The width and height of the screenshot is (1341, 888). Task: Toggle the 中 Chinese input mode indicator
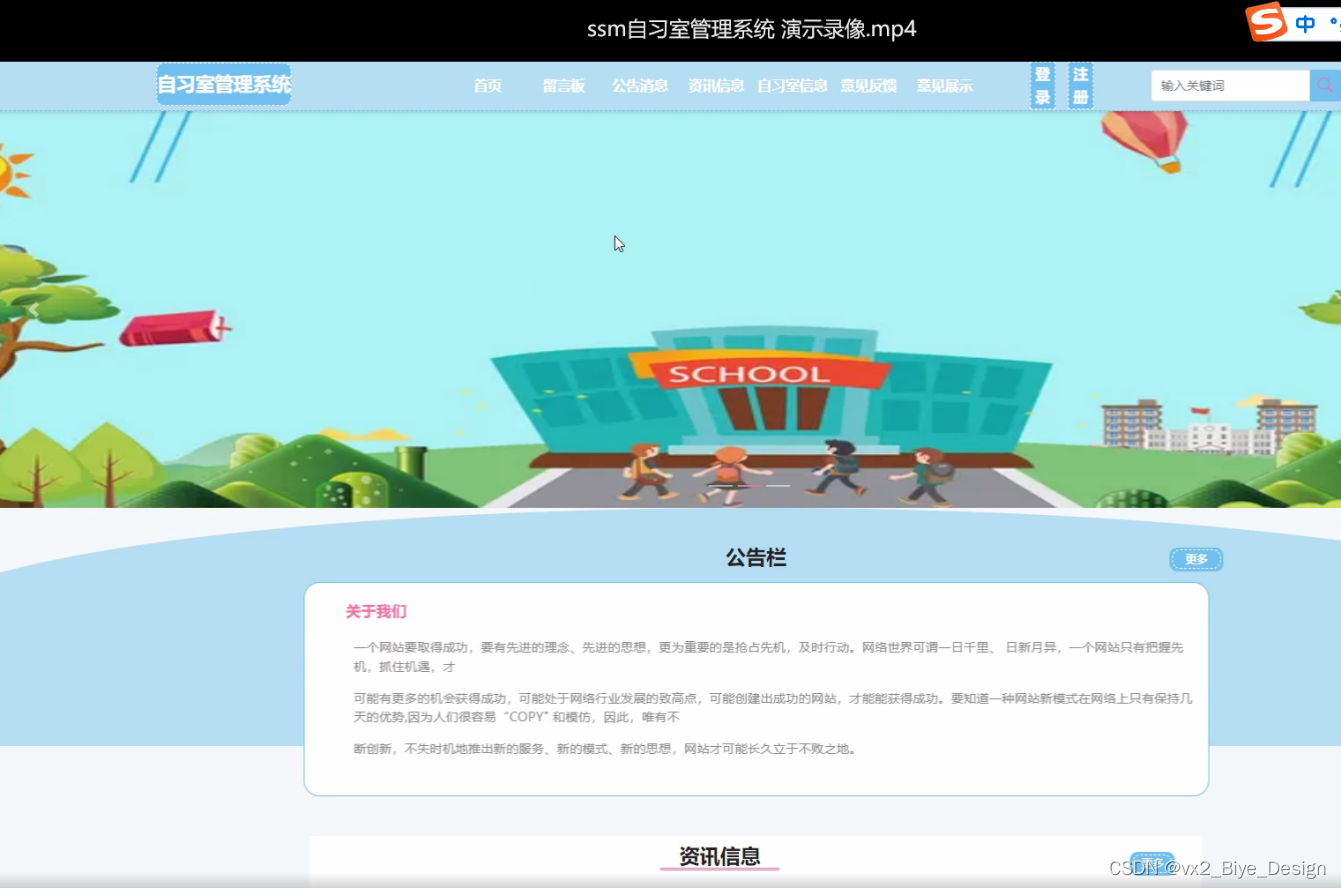[1305, 25]
